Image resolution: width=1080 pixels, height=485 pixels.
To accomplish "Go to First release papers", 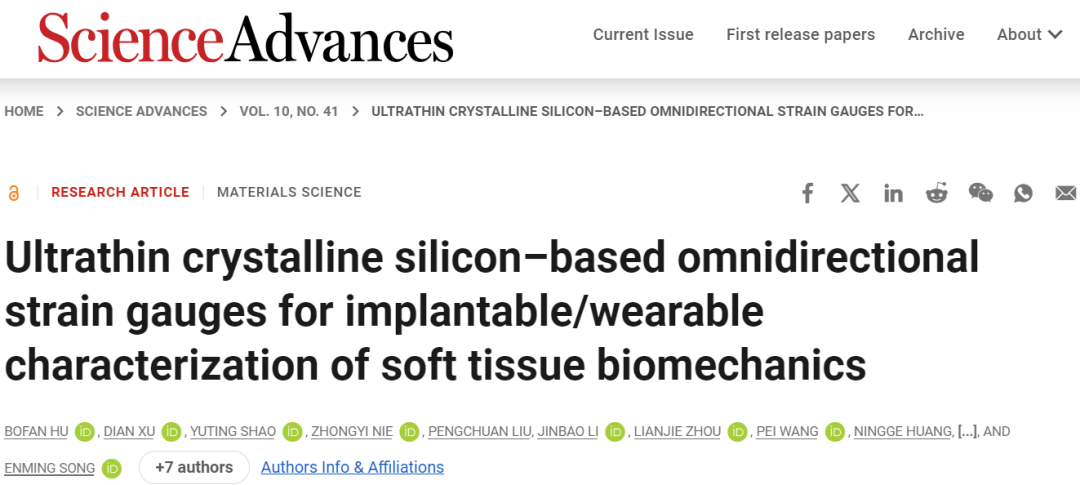I will [800, 35].
